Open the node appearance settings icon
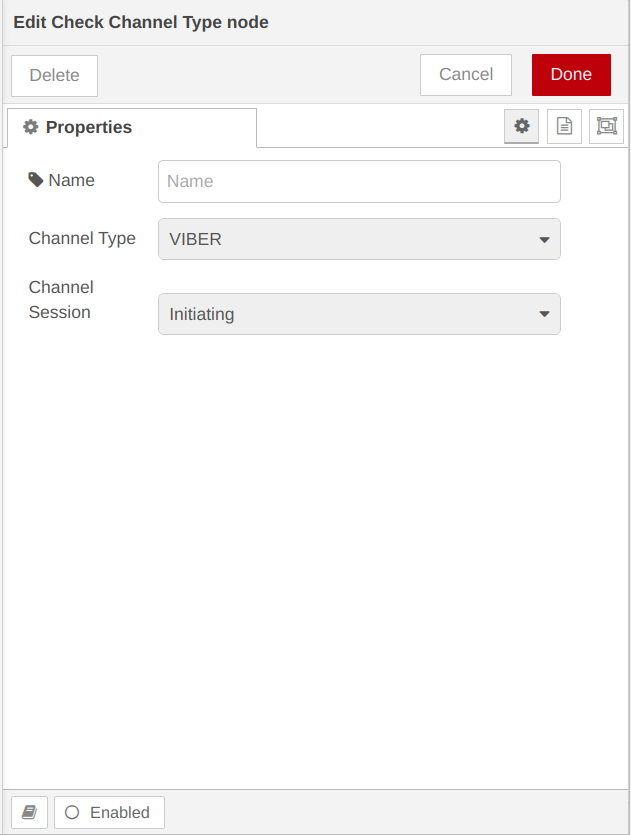This screenshot has height=835, width=631. pyautogui.click(x=606, y=126)
